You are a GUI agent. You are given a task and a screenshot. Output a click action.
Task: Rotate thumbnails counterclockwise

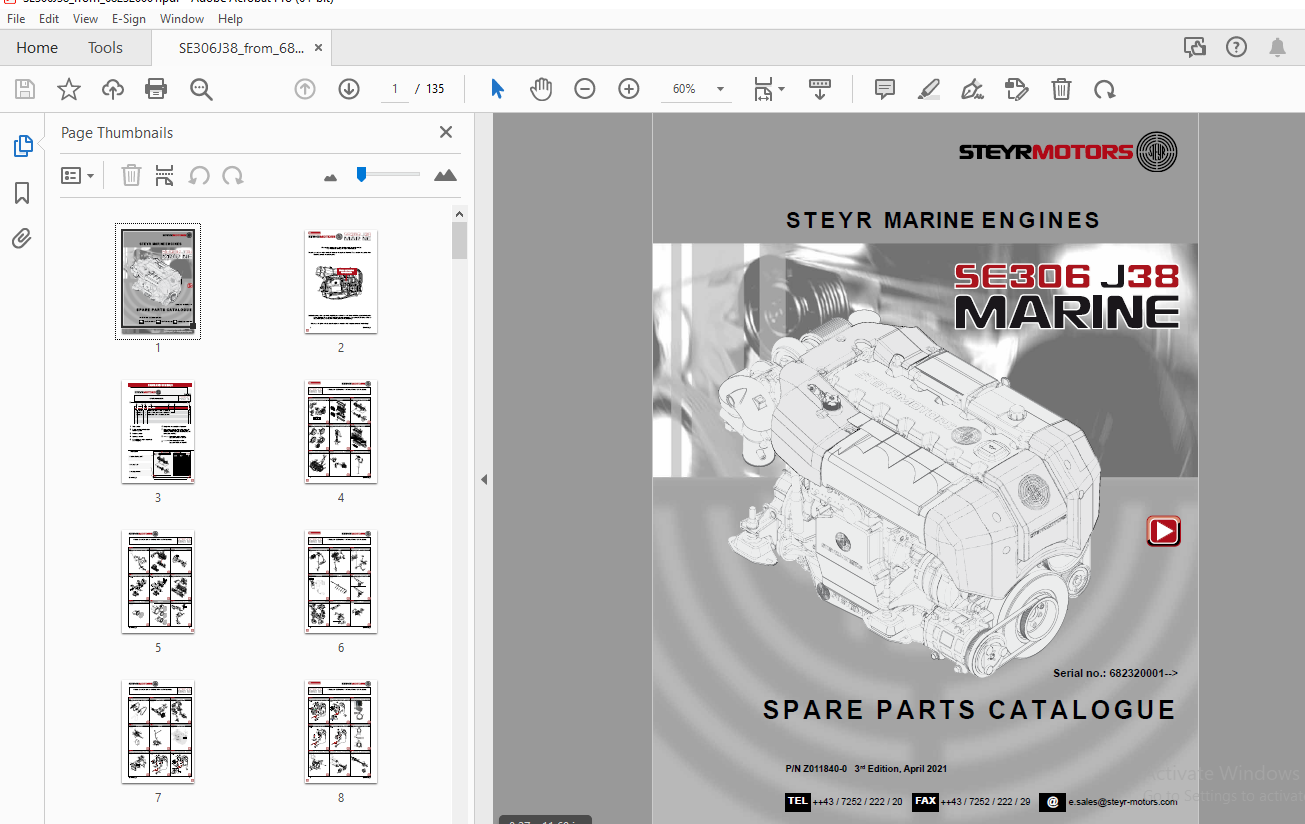click(199, 176)
